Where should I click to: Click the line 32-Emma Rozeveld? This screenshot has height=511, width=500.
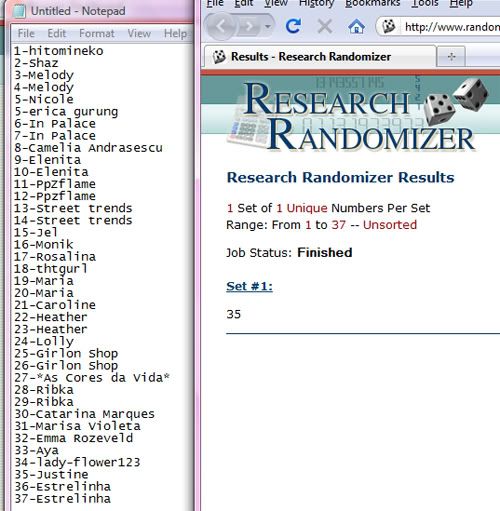click(73, 438)
